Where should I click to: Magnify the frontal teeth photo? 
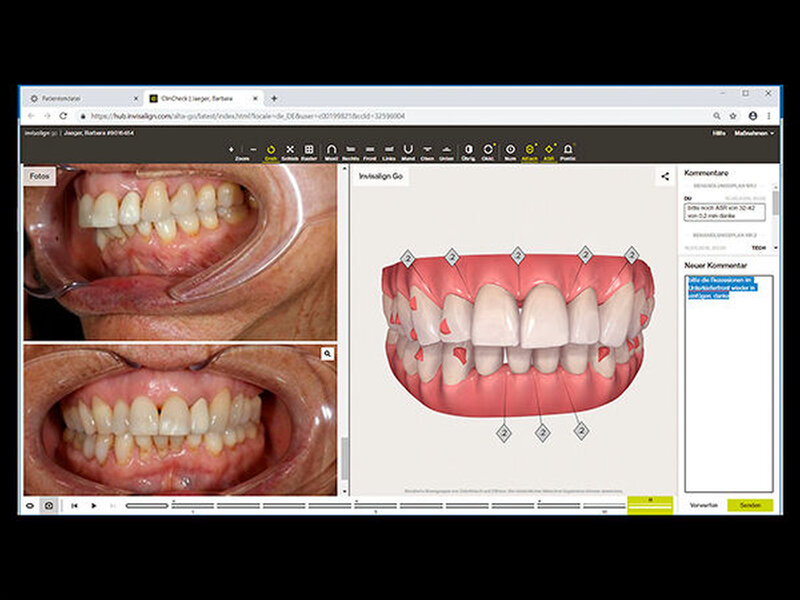(x=328, y=354)
